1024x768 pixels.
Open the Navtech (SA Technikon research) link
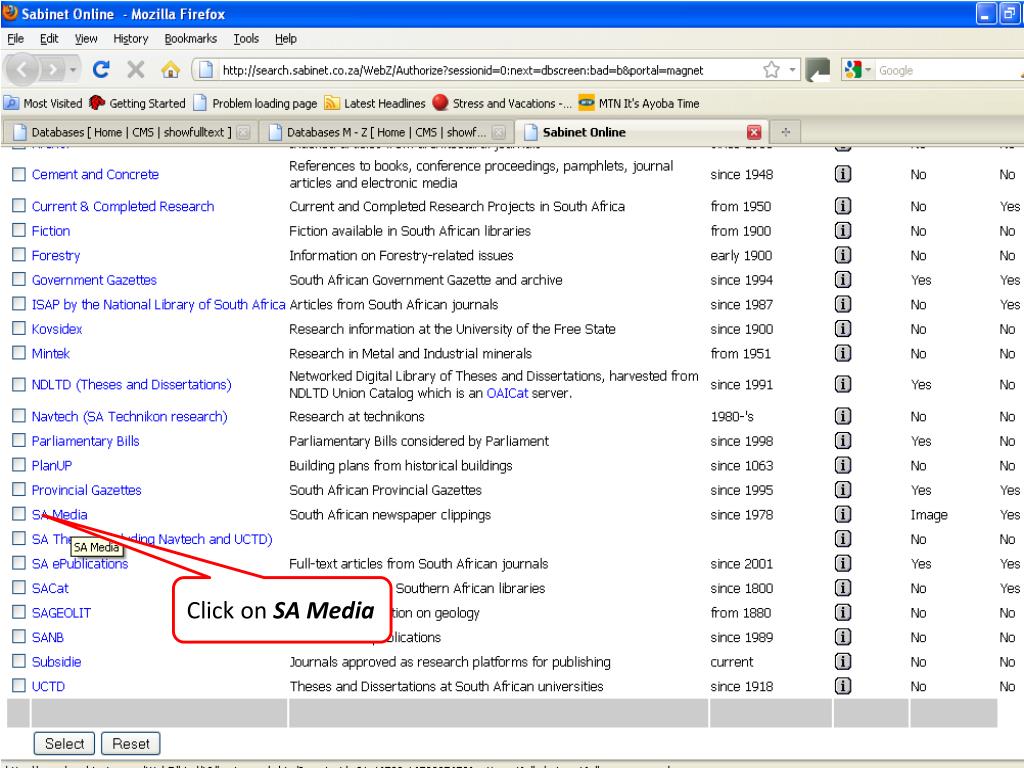129,416
